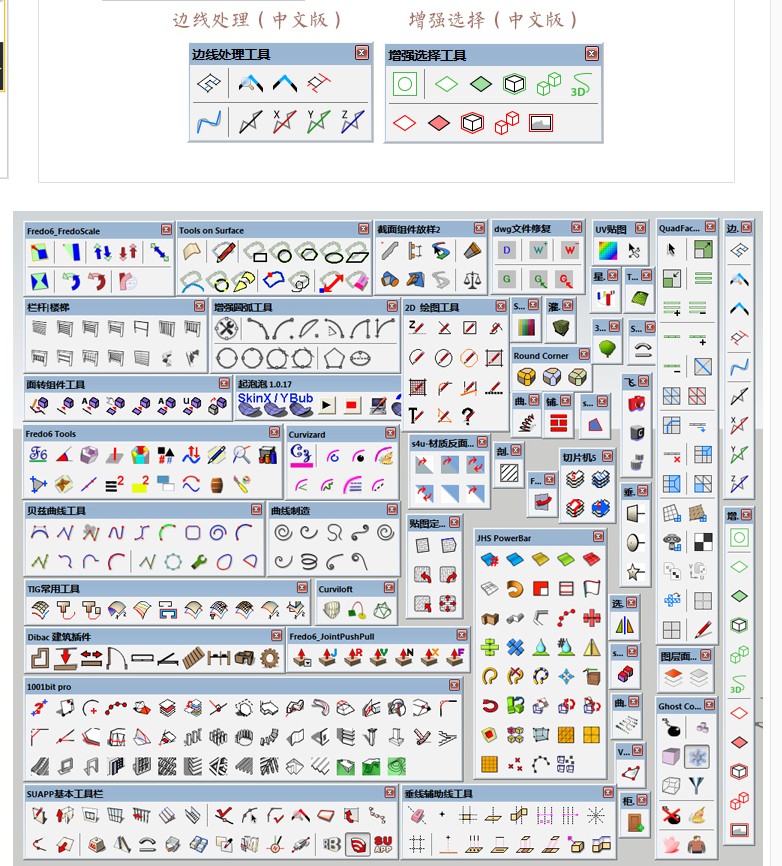Viewport: 782px width, 866px height.
Task: Click the green filled diamond icon in 增强选择工具
Action: tap(480, 84)
